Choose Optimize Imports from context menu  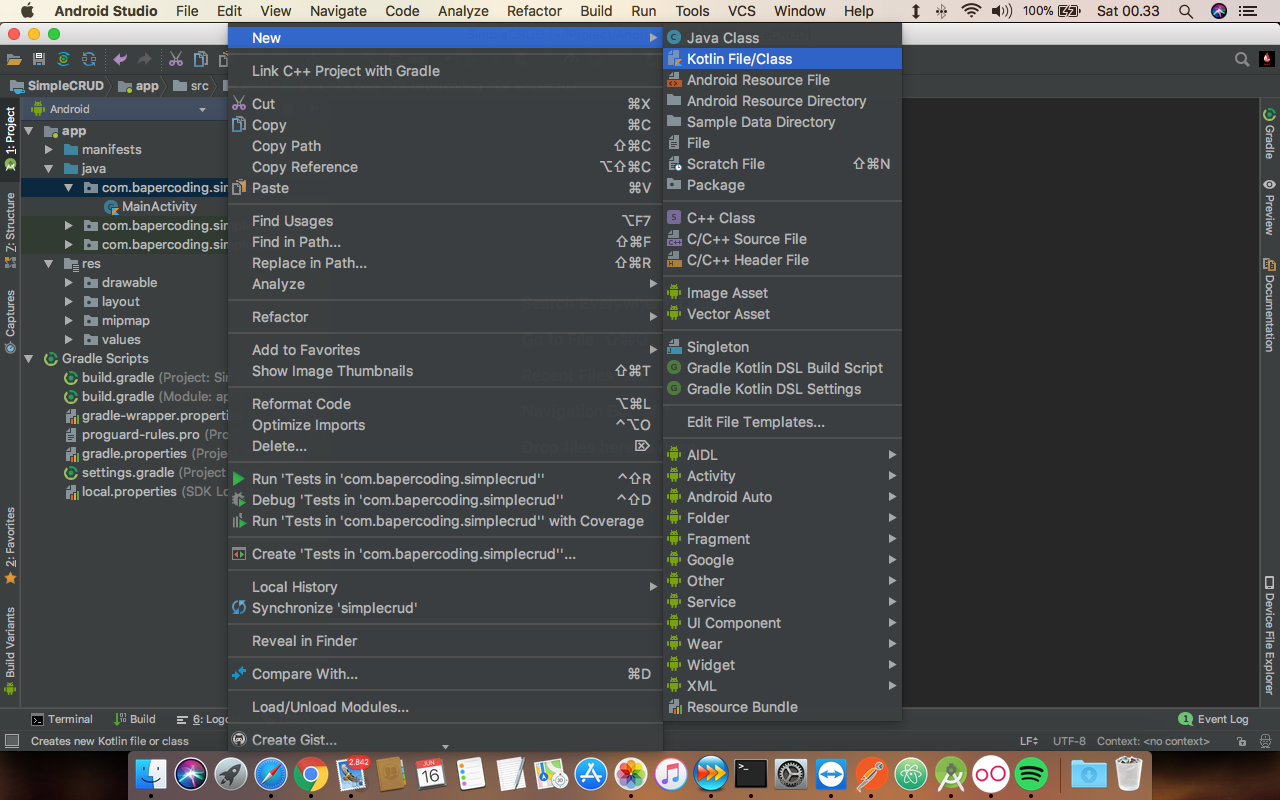[x=445, y=425]
